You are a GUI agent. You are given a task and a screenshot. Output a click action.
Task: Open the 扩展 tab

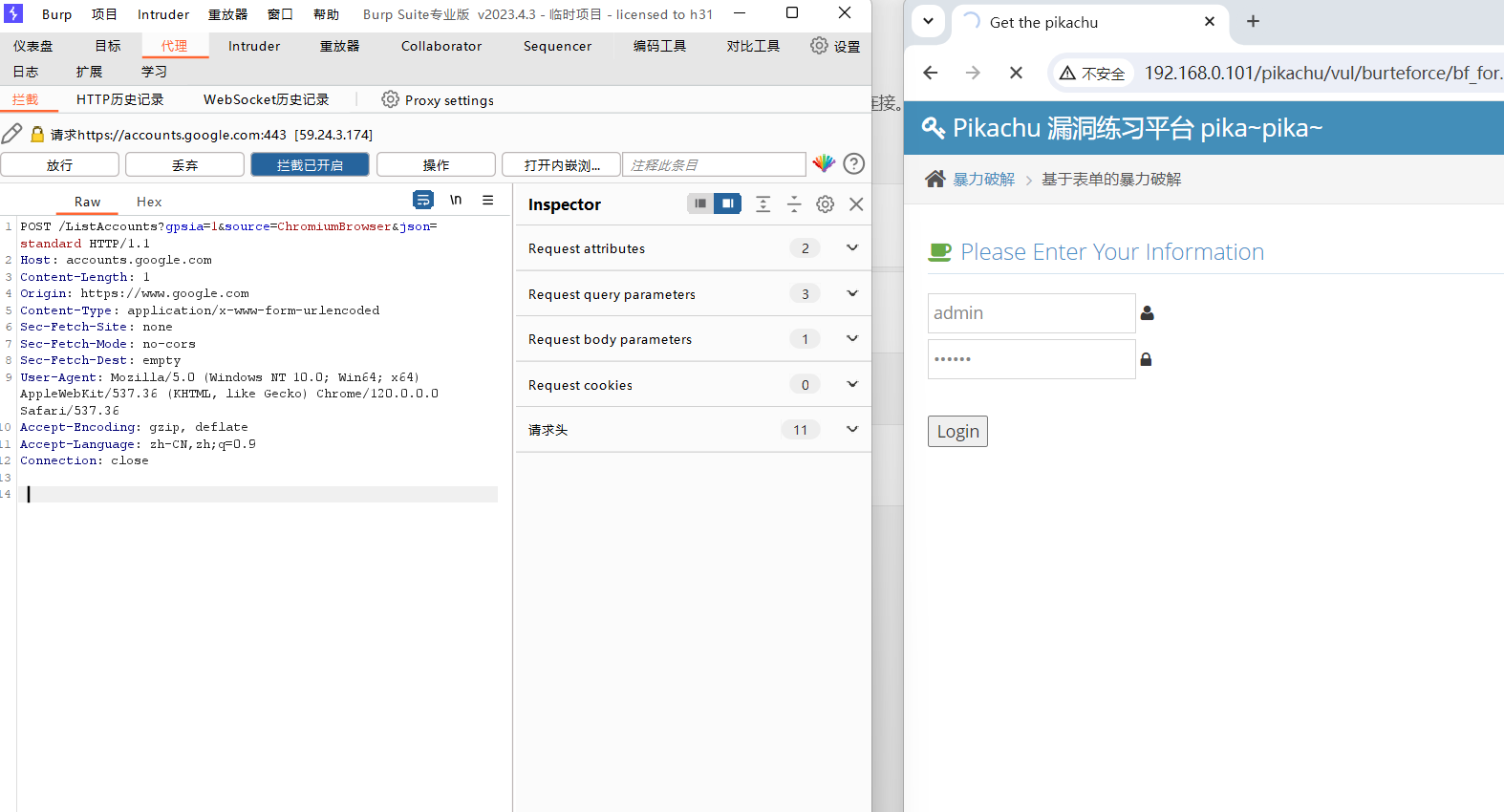pos(89,72)
